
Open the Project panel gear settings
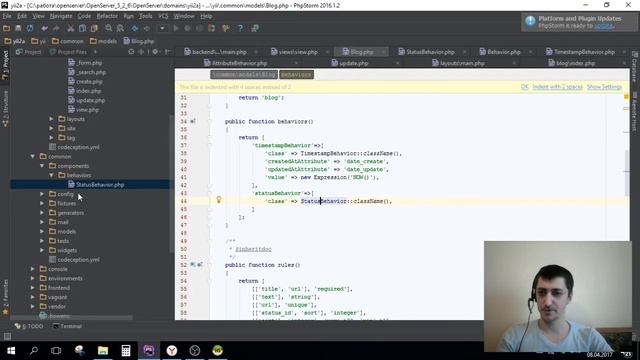point(156,52)
